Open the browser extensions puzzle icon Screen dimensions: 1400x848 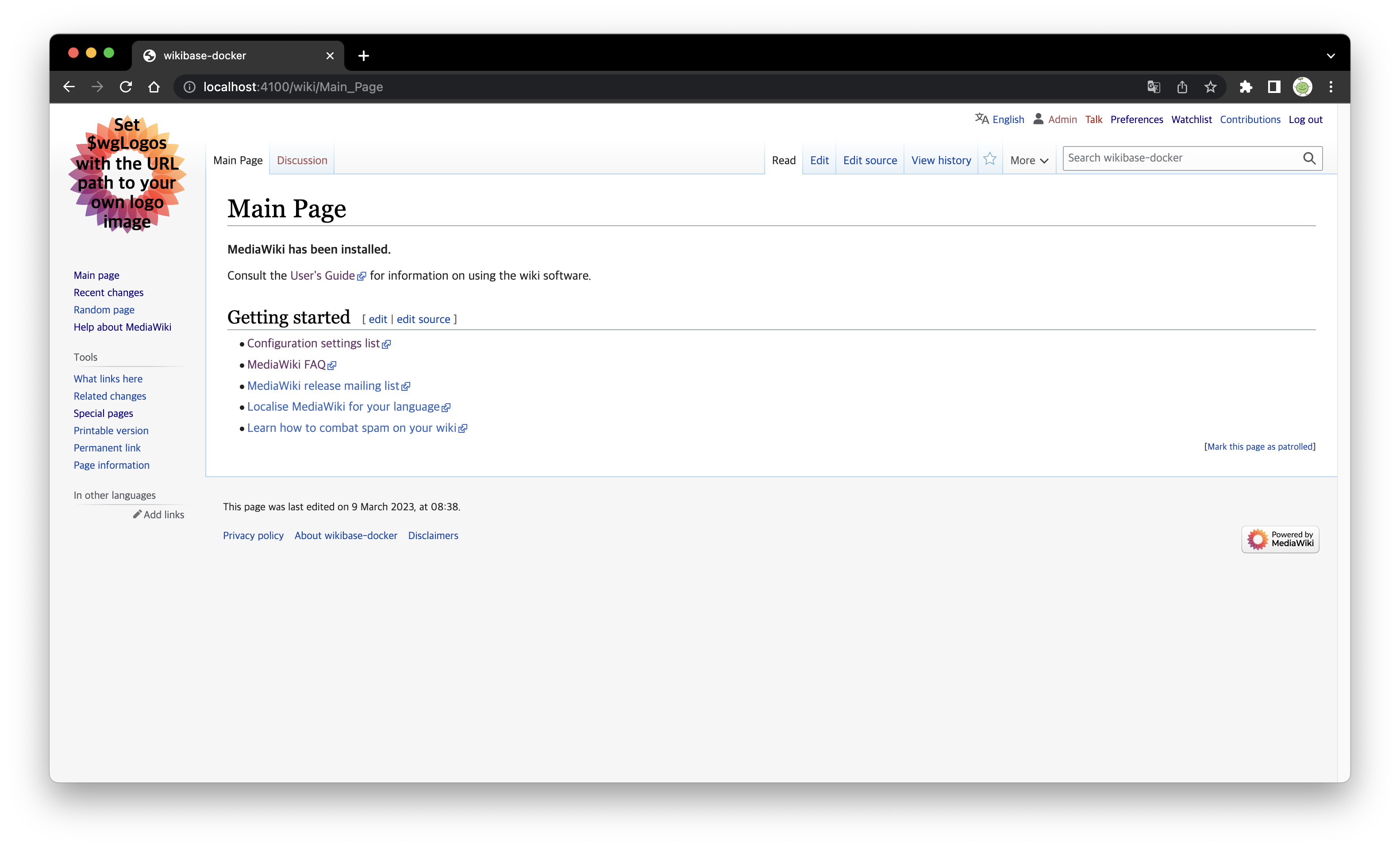[1246, 86]
